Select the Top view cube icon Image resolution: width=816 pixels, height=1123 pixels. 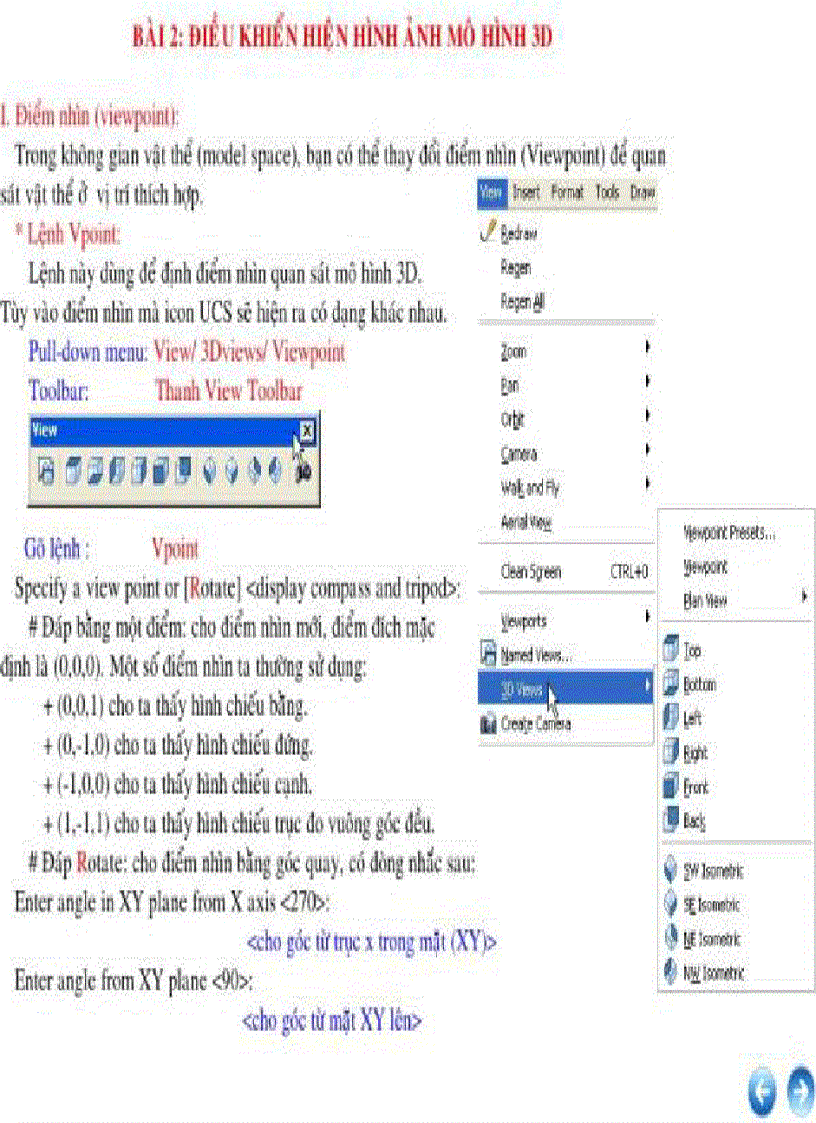click(670, 649)
